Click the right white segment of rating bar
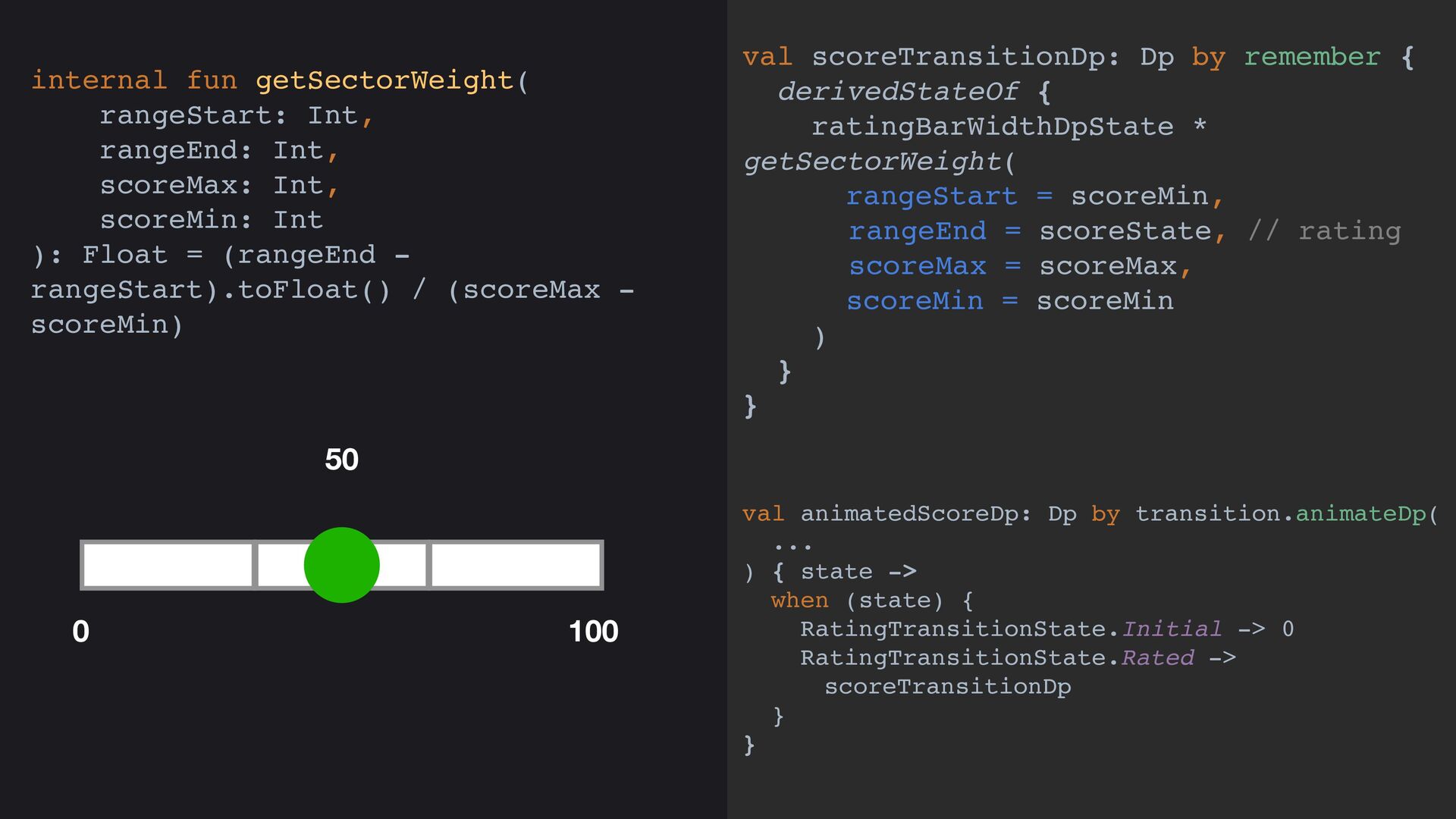Image resolution: width=1456 pixels, height=819 pixels. [x=516, y=565]
